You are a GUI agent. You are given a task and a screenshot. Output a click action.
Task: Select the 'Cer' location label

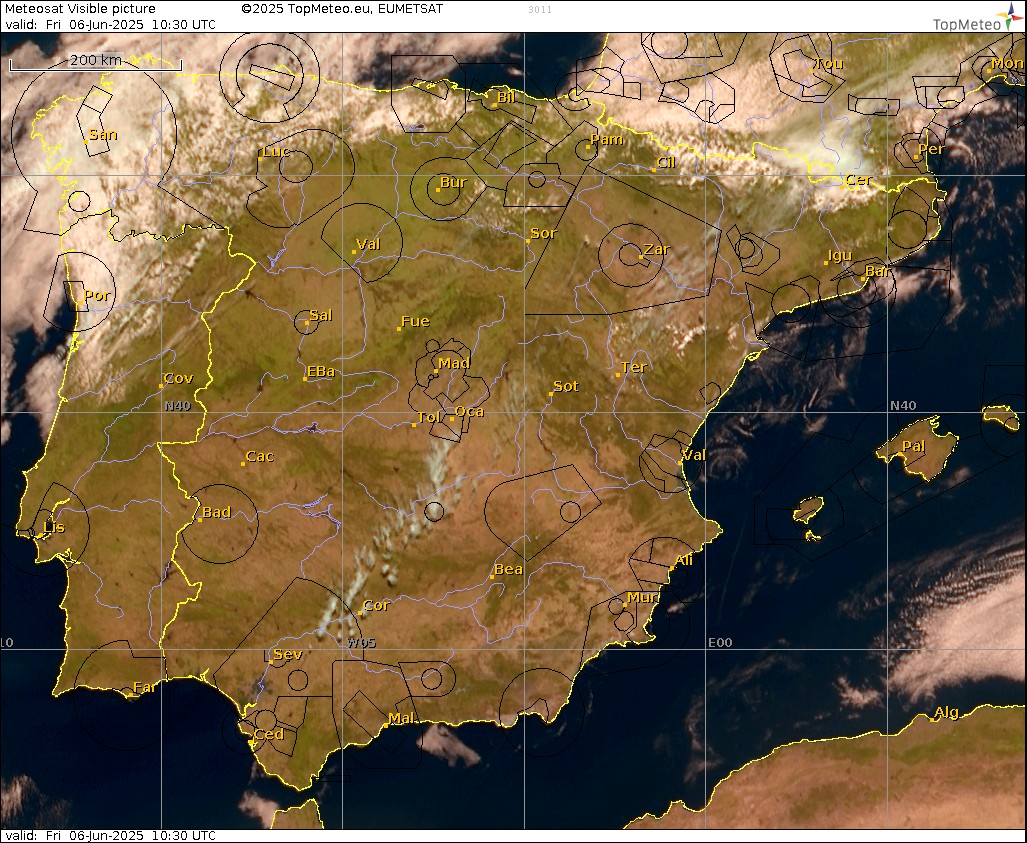point(859,179)
